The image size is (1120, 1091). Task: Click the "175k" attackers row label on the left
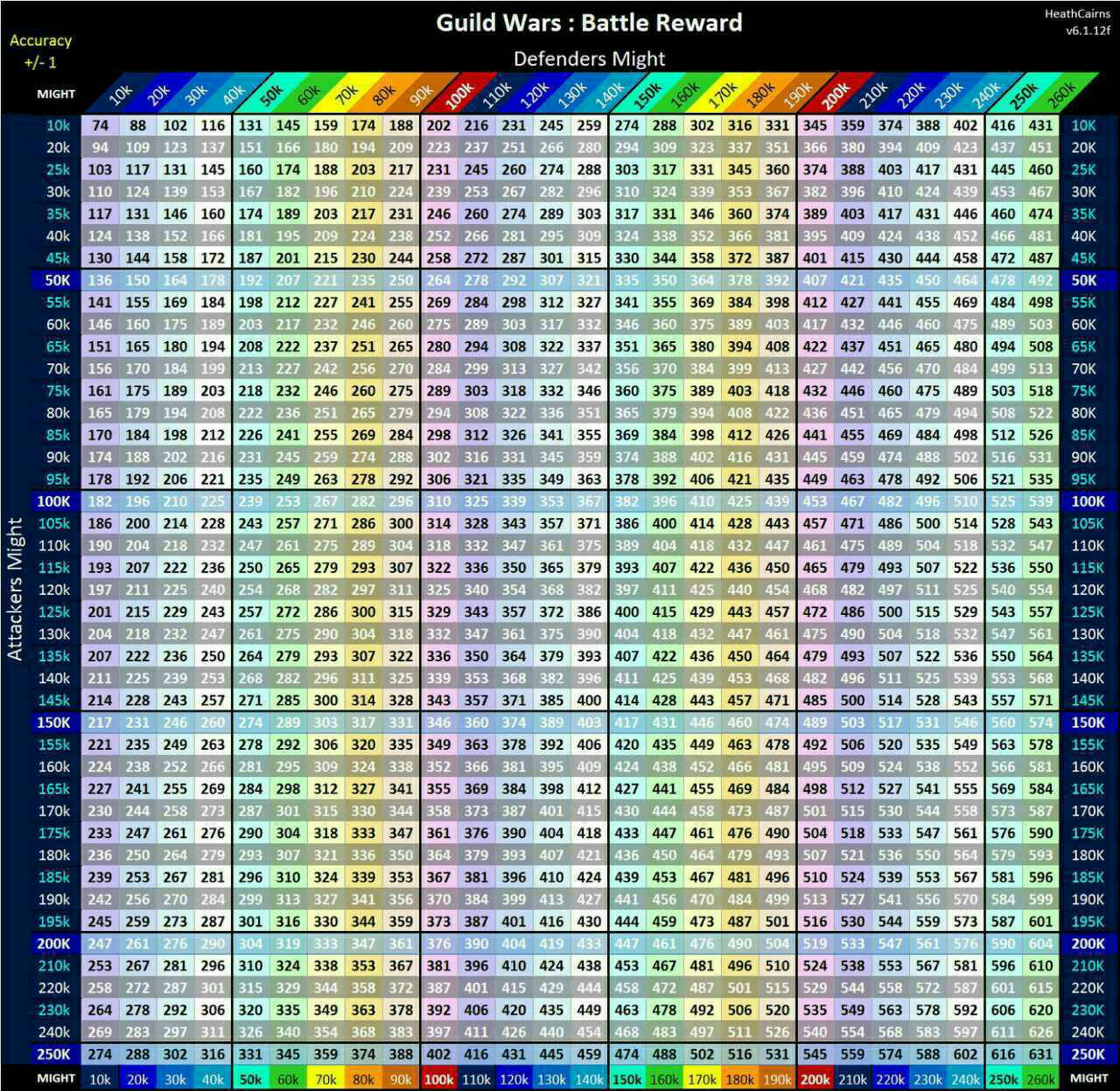[54, 833]
